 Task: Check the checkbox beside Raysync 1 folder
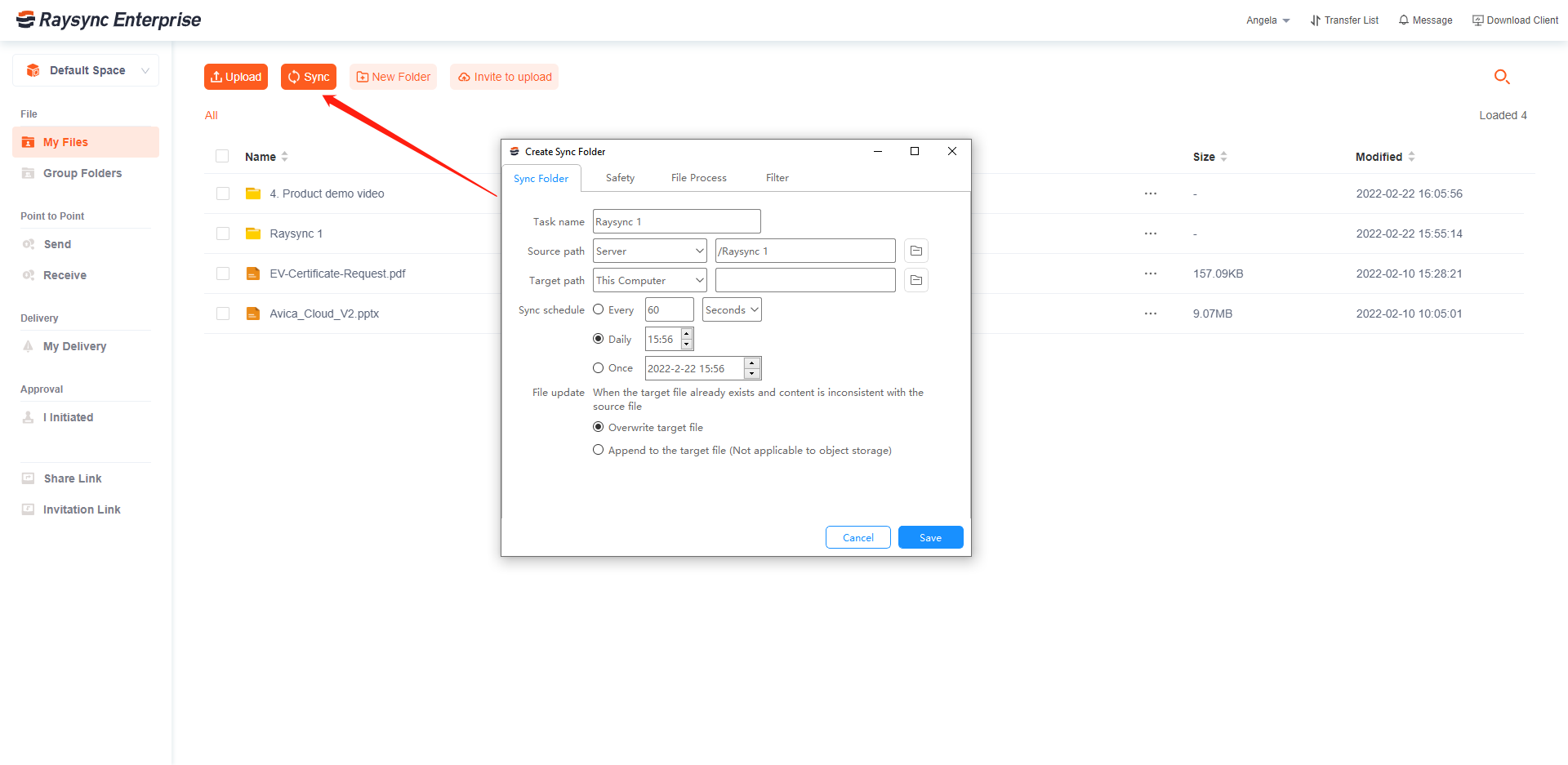(x=222, y=234)
